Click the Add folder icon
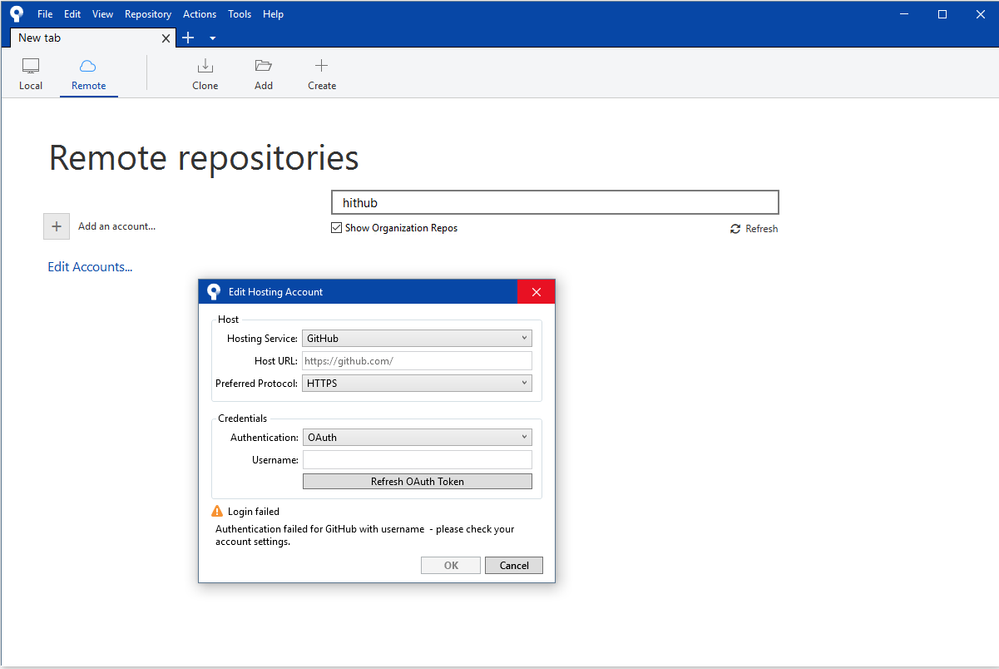Image resolution: width=999 pixels, height=669 pixels. [263, 67]
